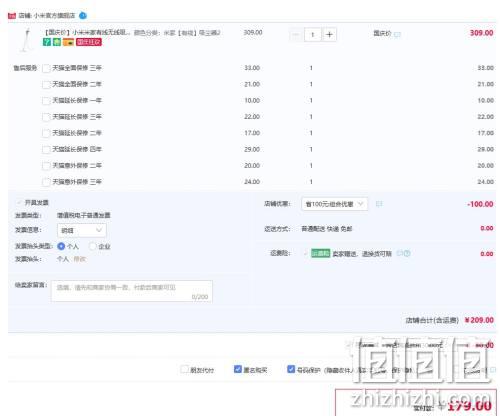Check the 17.00 two-year extended warranty option

point(46,134)
